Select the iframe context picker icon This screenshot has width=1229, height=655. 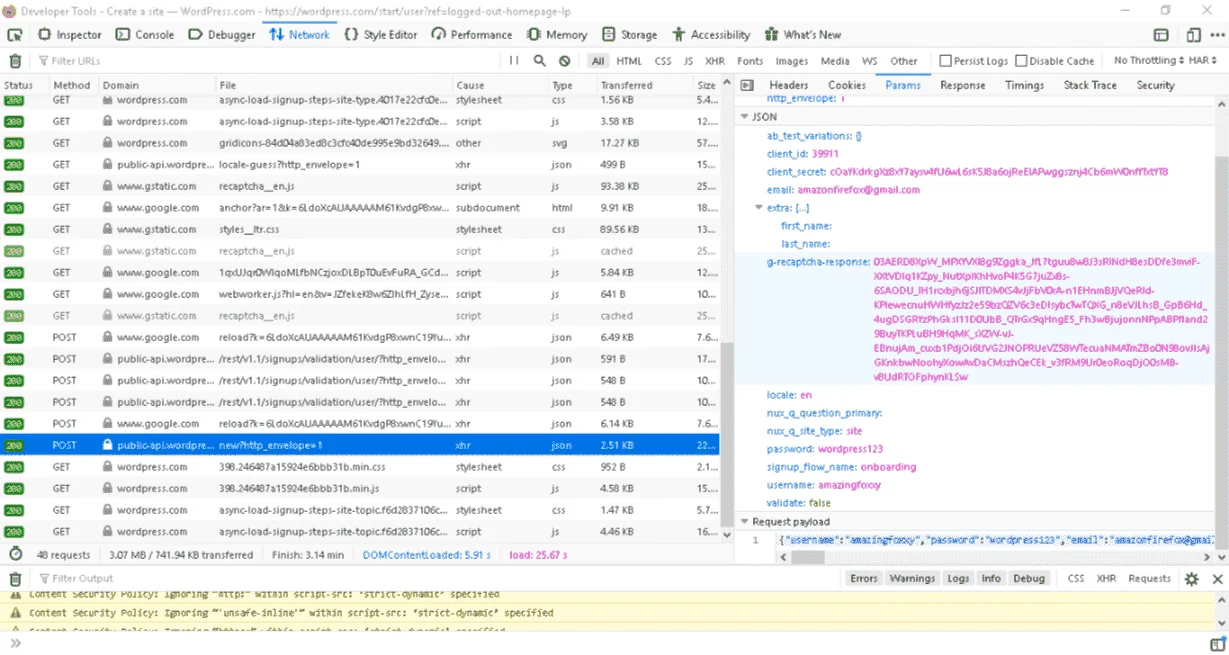(1160, 34)
